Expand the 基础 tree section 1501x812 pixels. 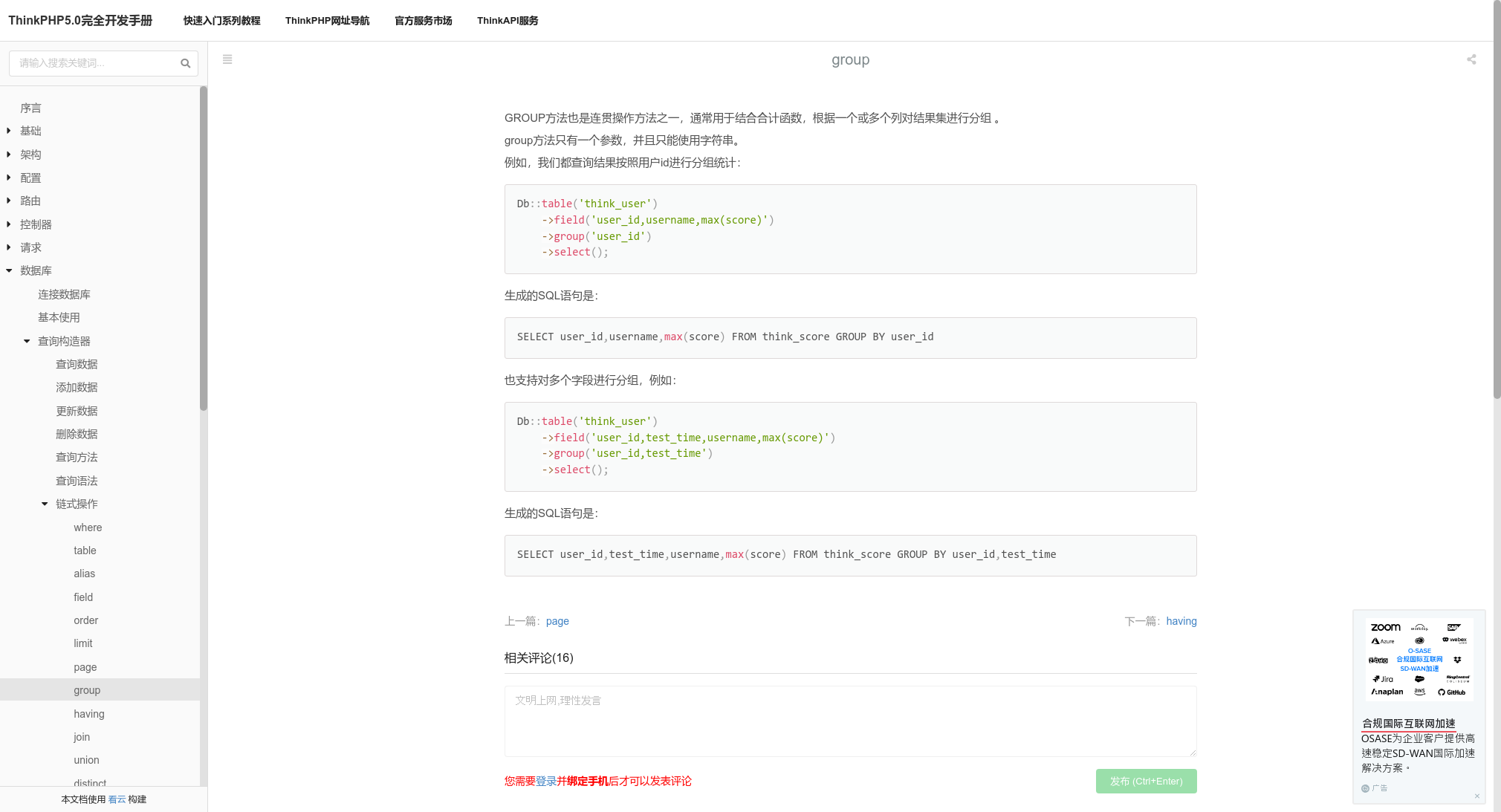pyautogui.click(x=9, y=131)
